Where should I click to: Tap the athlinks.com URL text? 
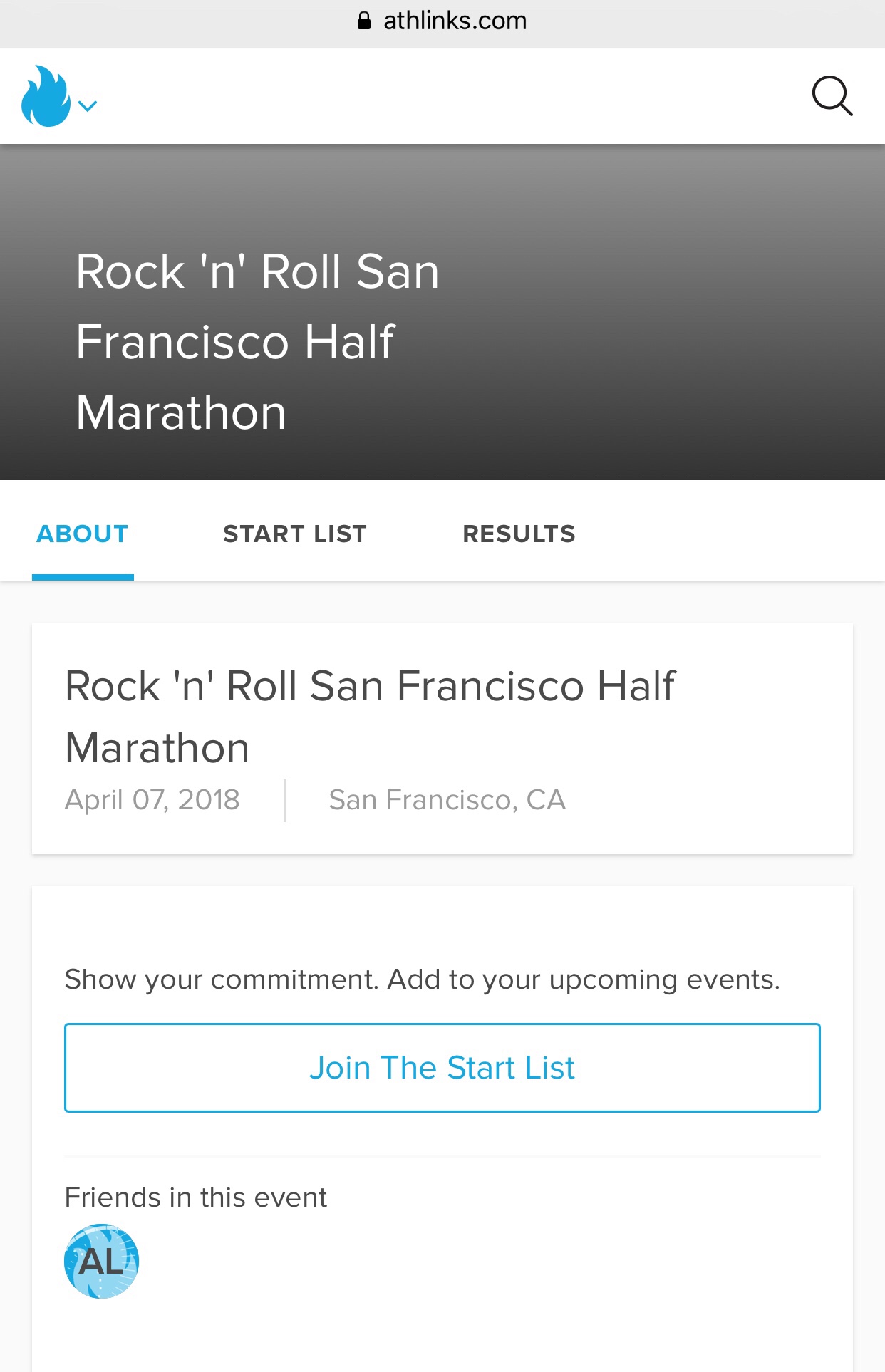455,21
